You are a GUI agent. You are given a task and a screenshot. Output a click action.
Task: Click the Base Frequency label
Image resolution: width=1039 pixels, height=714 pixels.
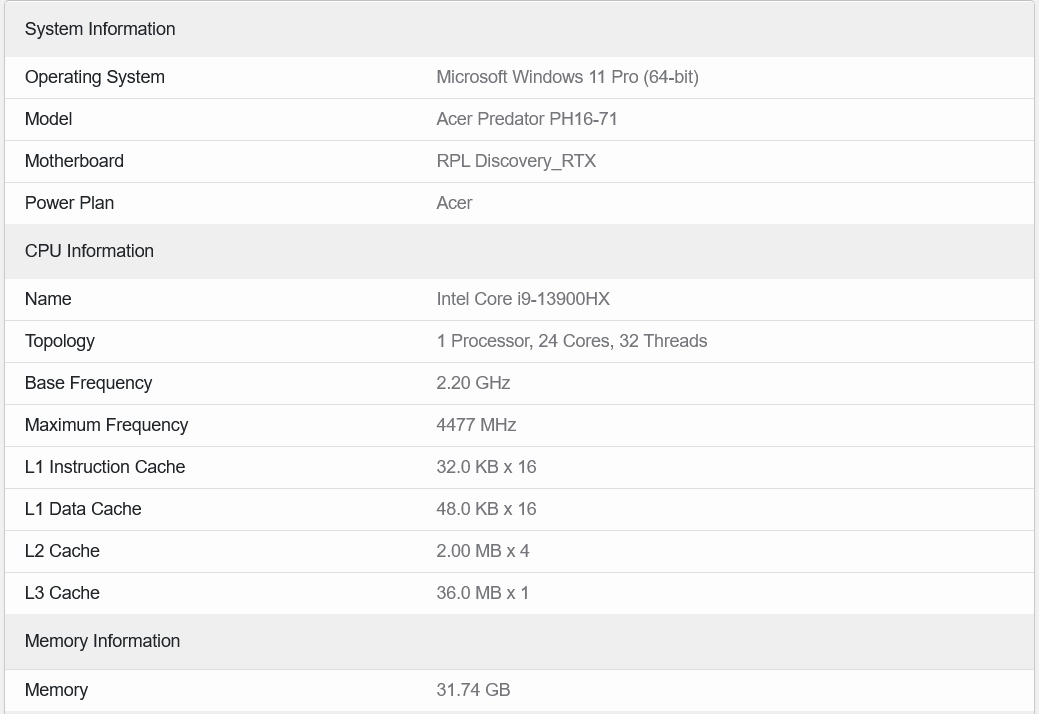88,383
